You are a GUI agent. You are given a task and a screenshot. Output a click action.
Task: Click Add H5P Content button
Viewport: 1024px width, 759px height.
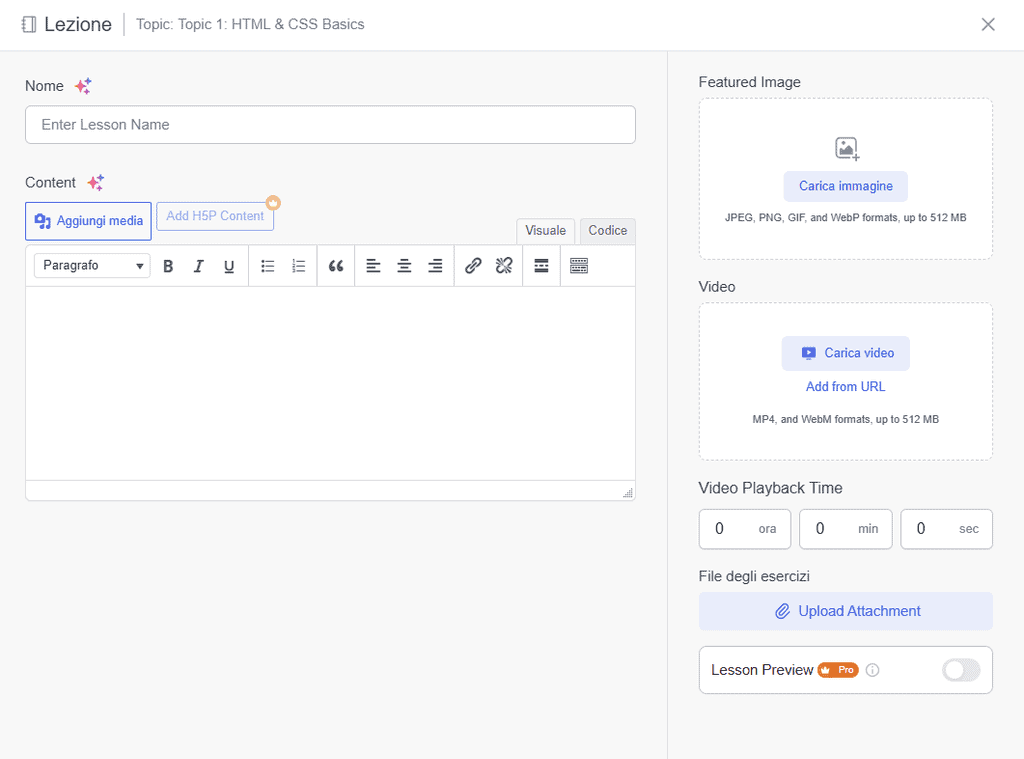click(x=215, y=216)
